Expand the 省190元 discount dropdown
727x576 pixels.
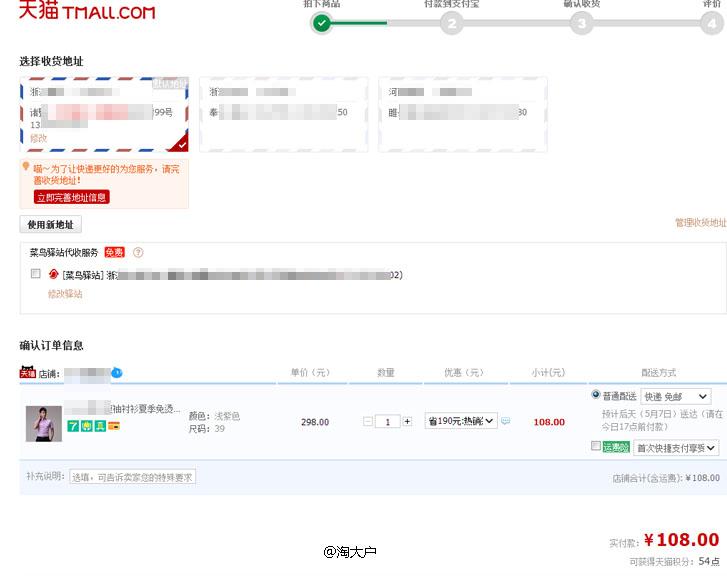tap(461, 421)
